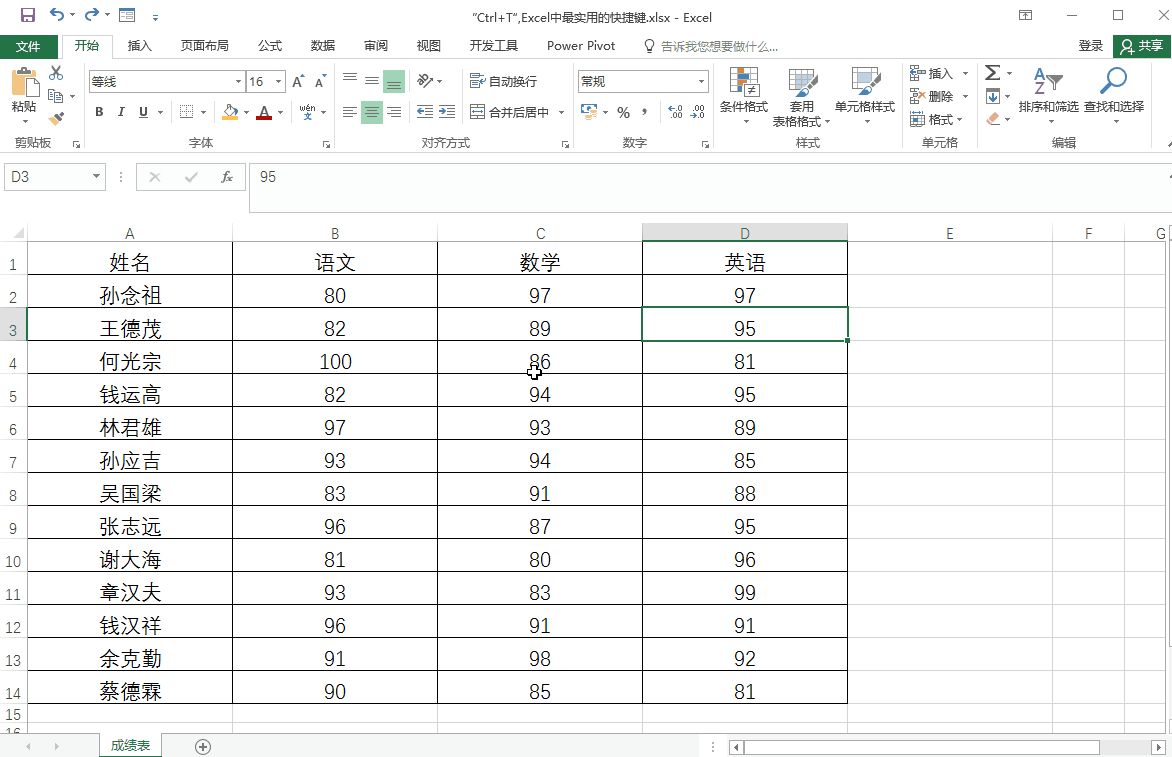Screen dimensions: 1172x757
Task: Select column D header
Action: [744, 233]
